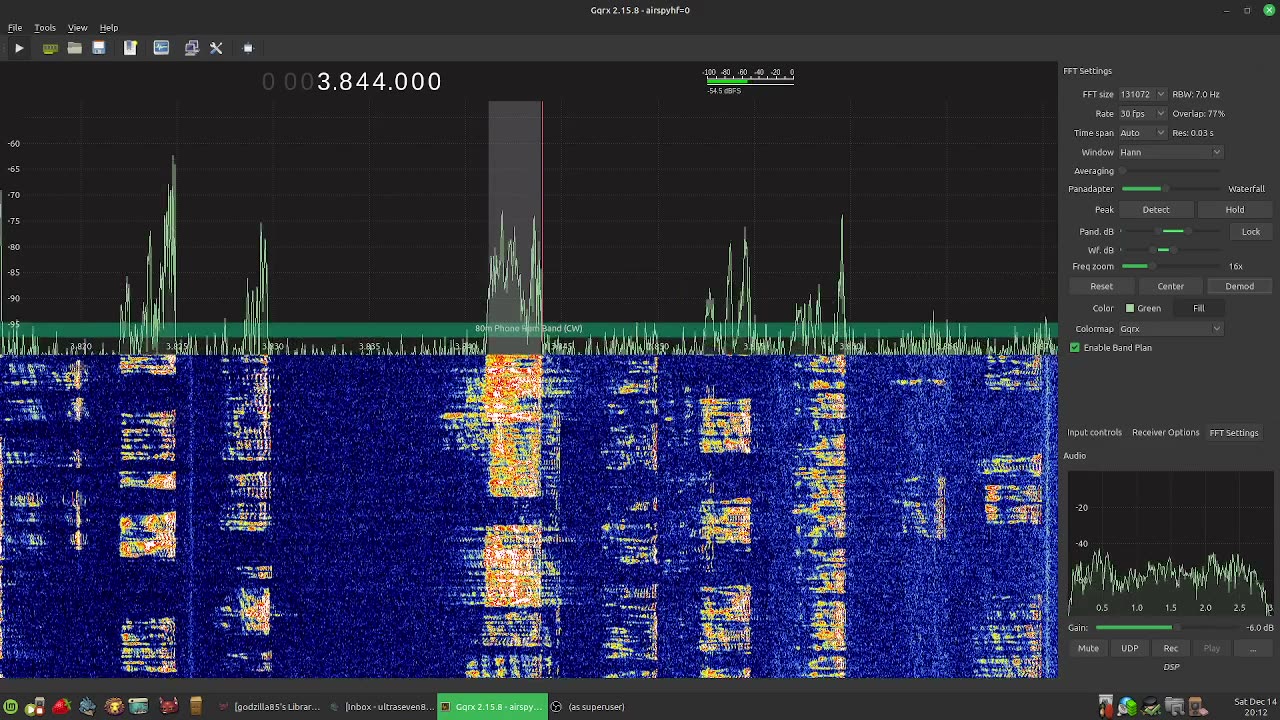Screen dimensions: 1280x720
Task: Click the clock in the system tray
Action: pyautogui.click(x=1256, y=707)
